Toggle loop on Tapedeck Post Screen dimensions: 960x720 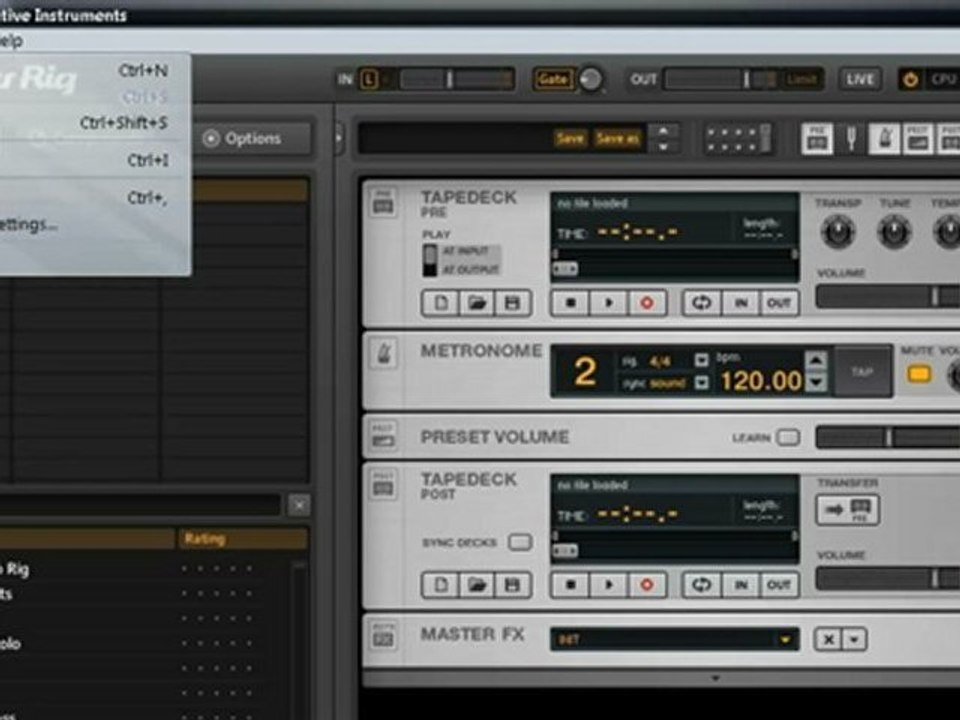tap(702, 585)
